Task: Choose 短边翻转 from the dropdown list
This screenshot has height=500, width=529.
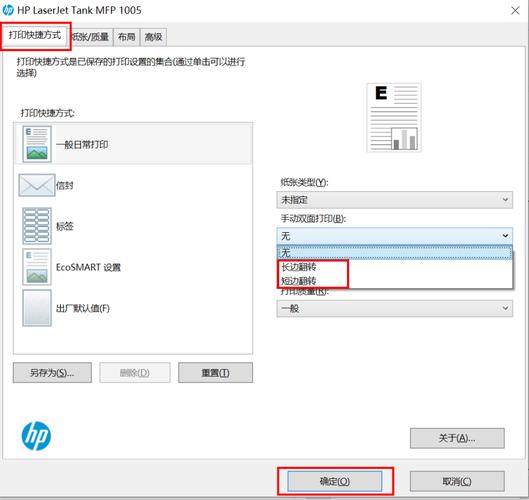Action: [394, 281]
